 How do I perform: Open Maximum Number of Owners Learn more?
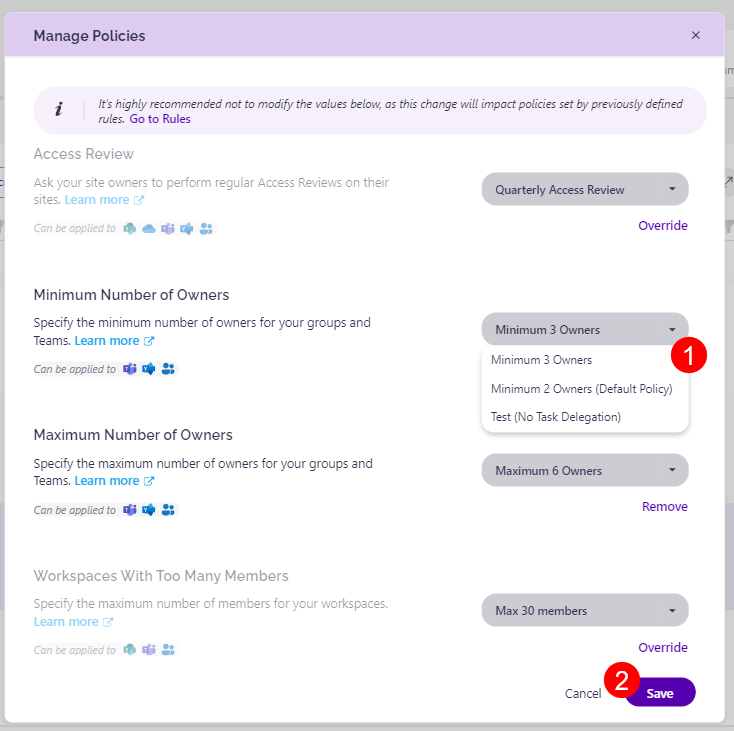pos(107,481)
